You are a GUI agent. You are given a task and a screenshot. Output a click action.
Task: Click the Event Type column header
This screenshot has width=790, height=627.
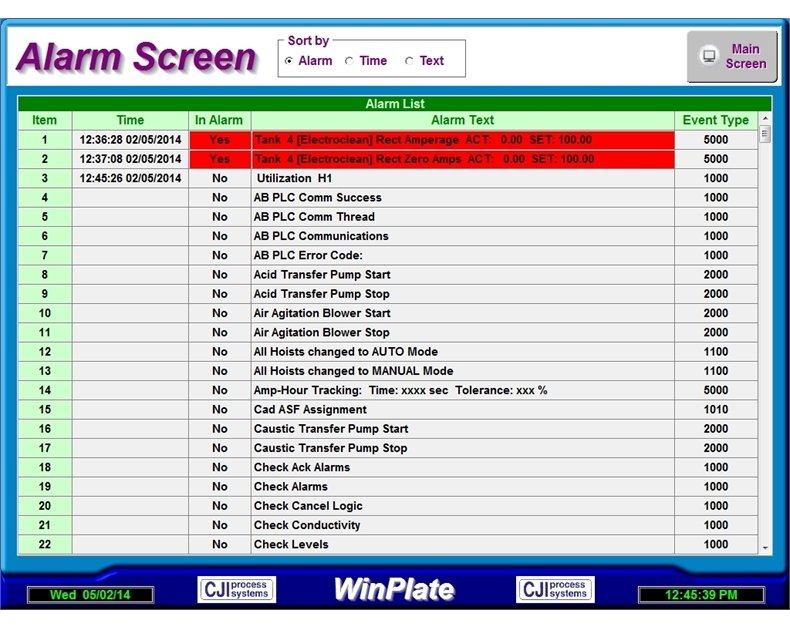point(715,120)
